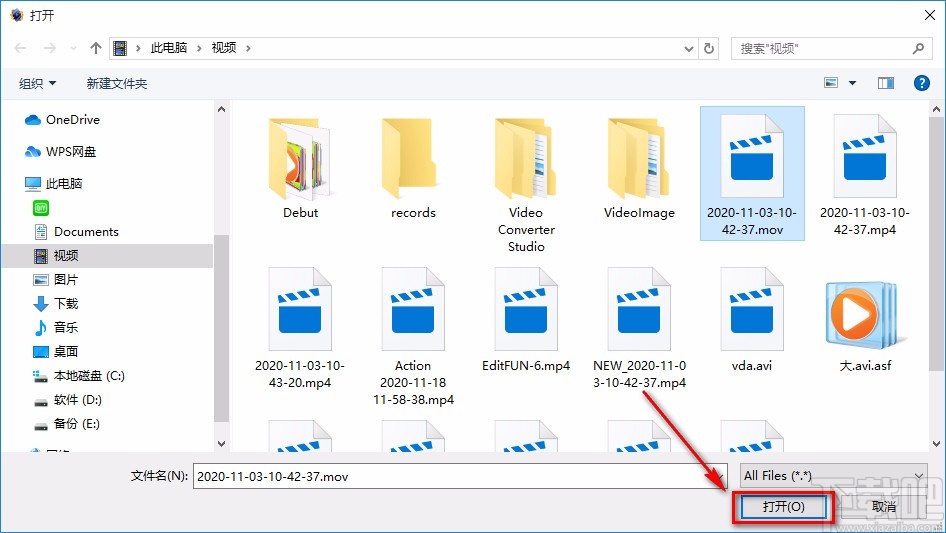Screen dimensions: 946x533
Task: Open the 组织 menu
Action: point(37,83)
